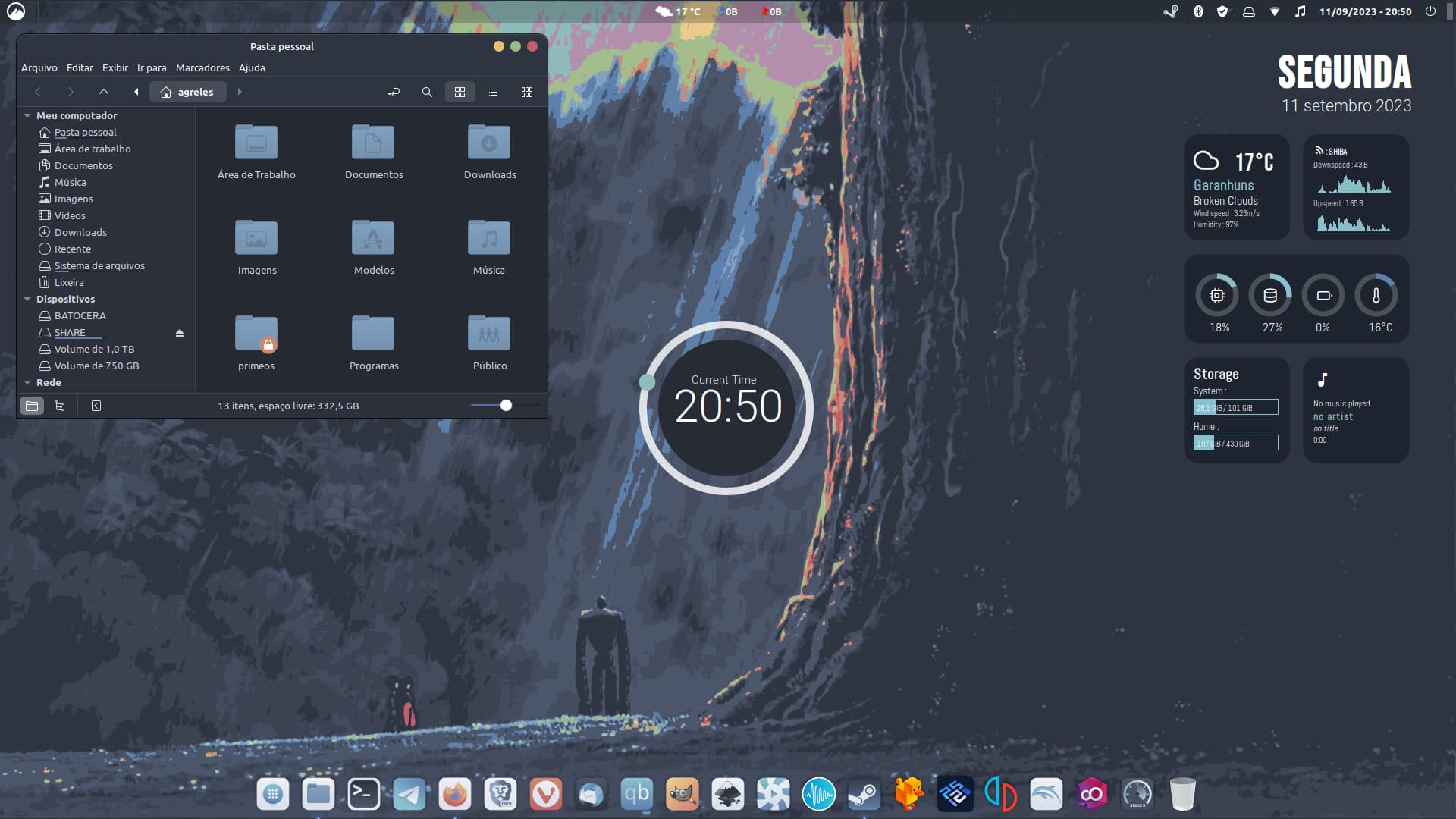
Task: Open Exibir menu
Action: (x=115, y=67)
